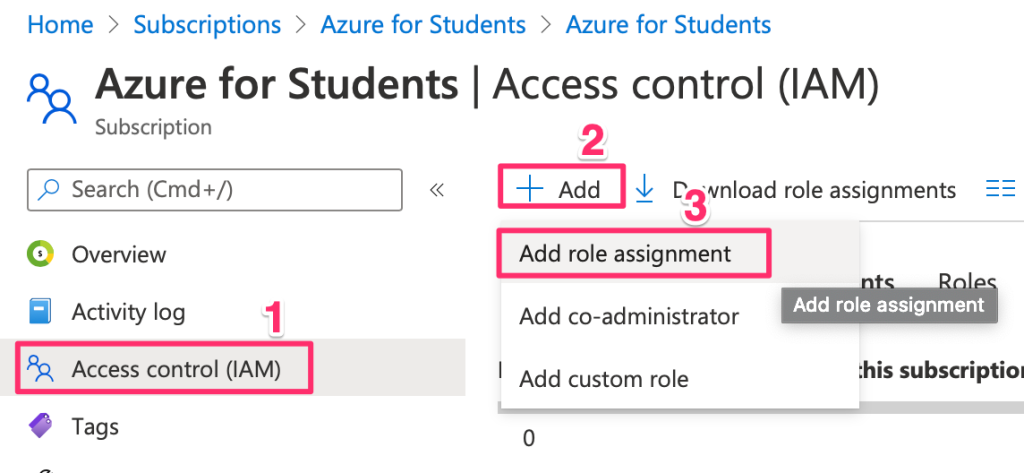The width and height of the screenshot is (1024, 473).
Task: Switch to the Roles tab
Action: pos(967,282)
